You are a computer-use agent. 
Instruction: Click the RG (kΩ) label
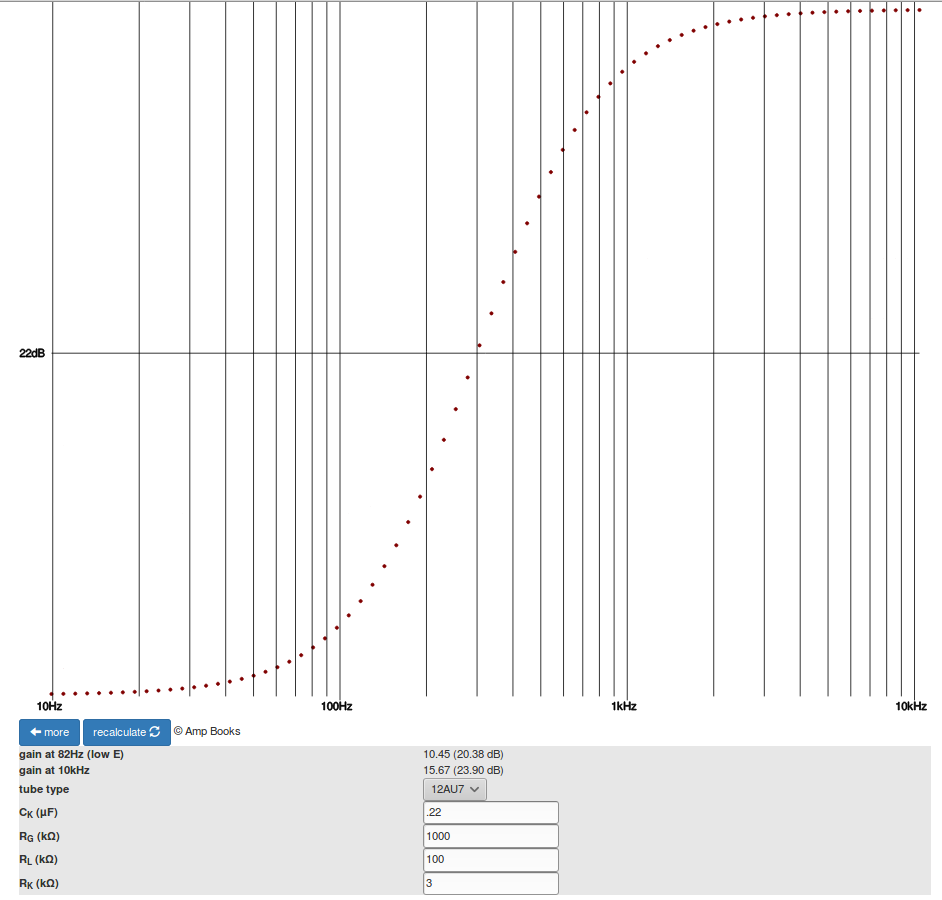coord(39,837)
